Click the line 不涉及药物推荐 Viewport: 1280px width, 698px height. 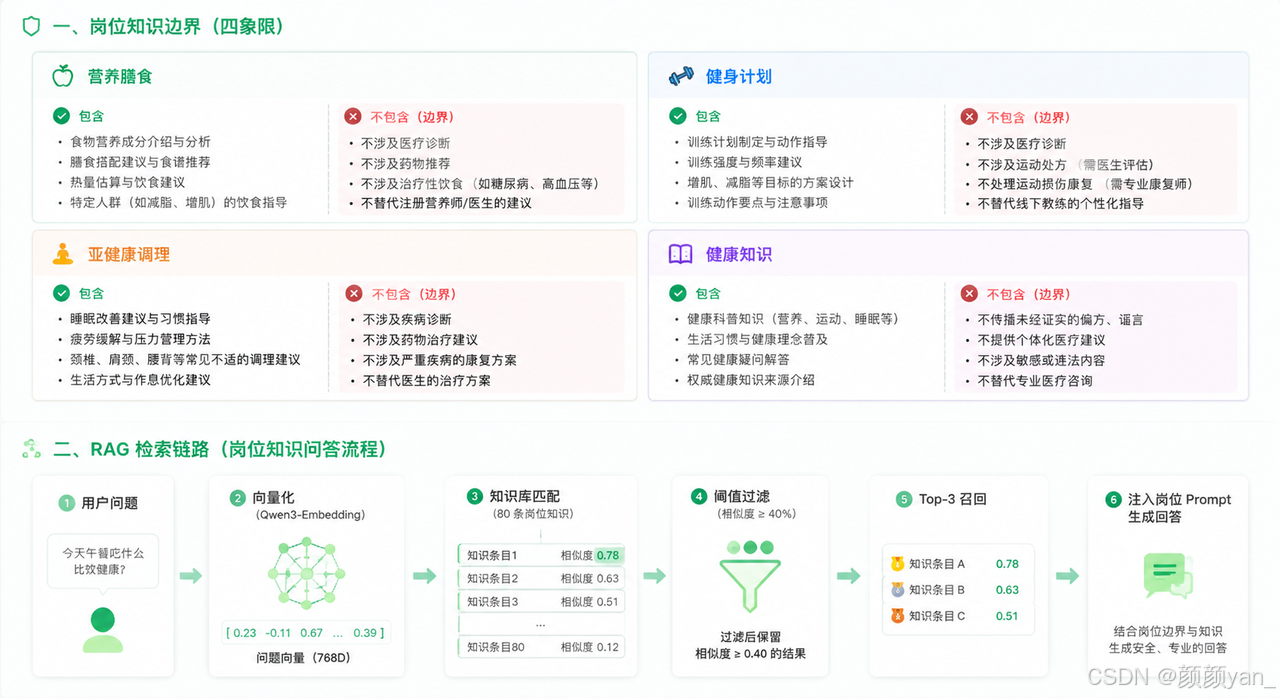[406, 163]
